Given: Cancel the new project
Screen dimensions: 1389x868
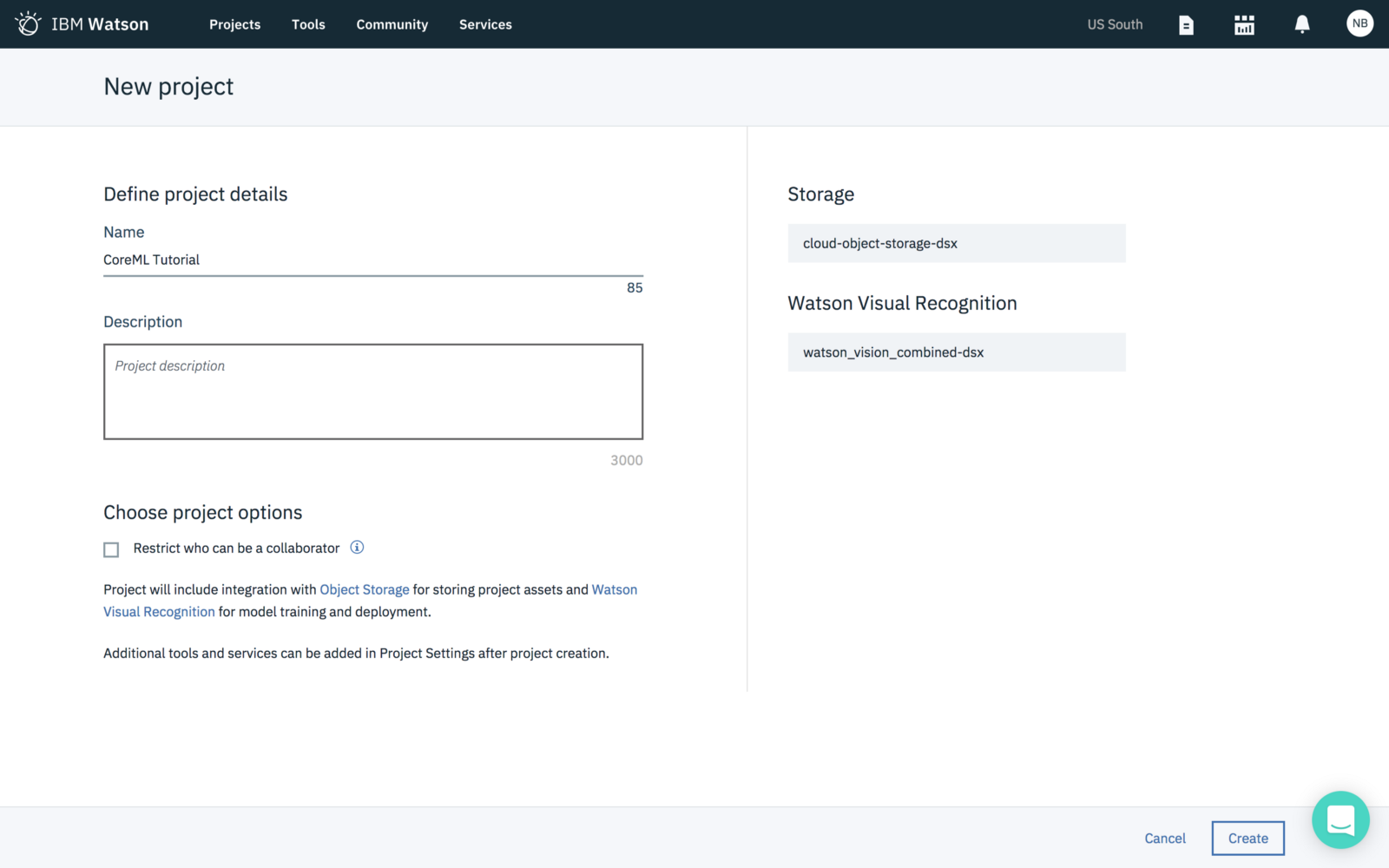Looking at the screenshot, I should (x=1164, y=838).
